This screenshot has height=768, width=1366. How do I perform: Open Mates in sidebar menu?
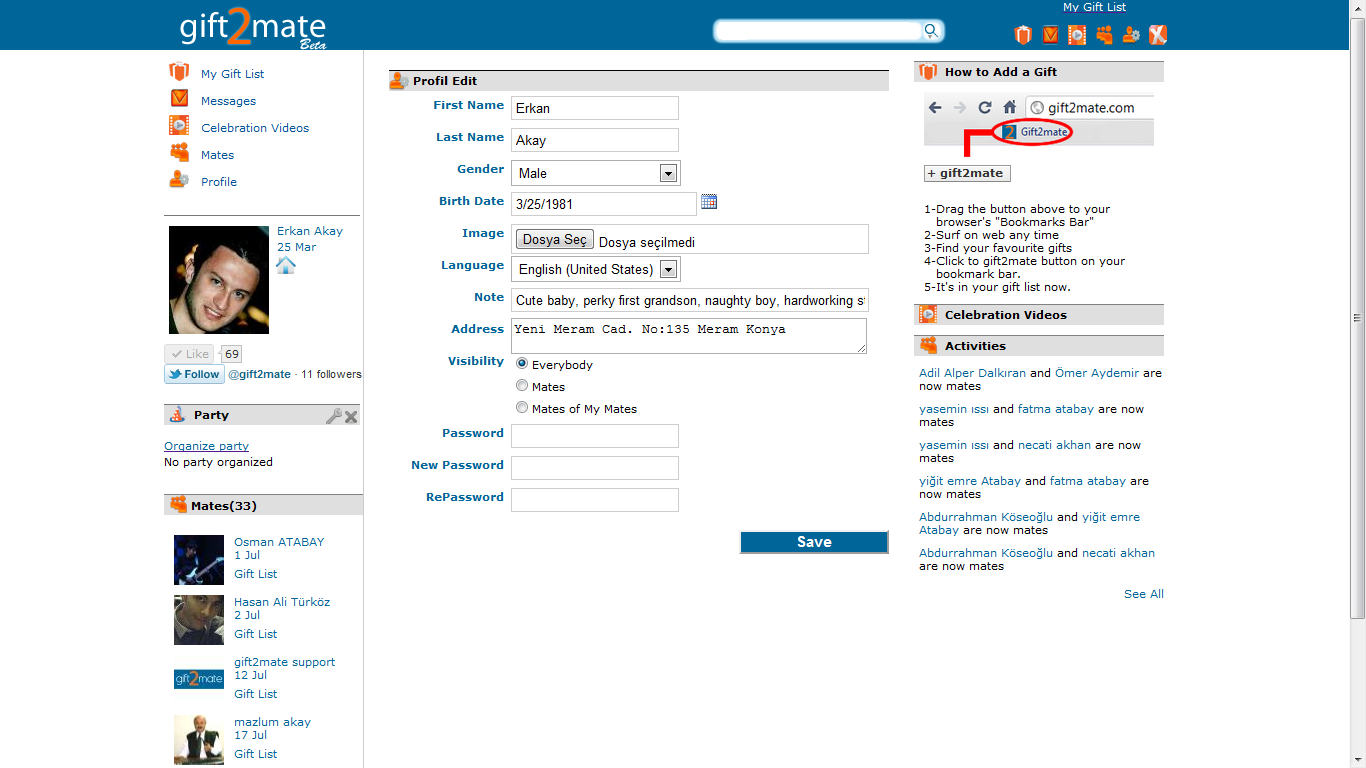[217, 155]
